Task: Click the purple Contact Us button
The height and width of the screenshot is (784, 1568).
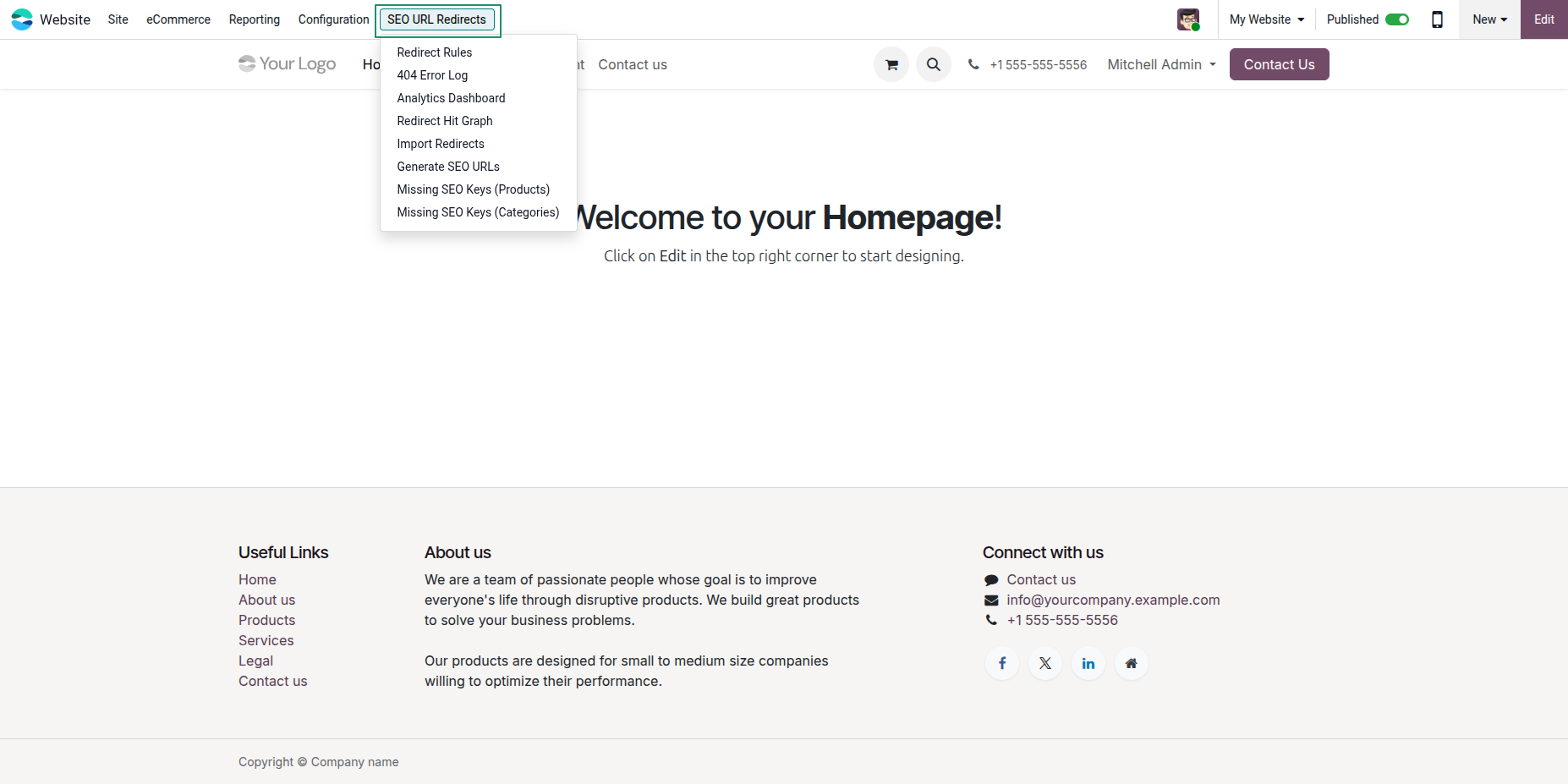Action: tap(1279, 64)
